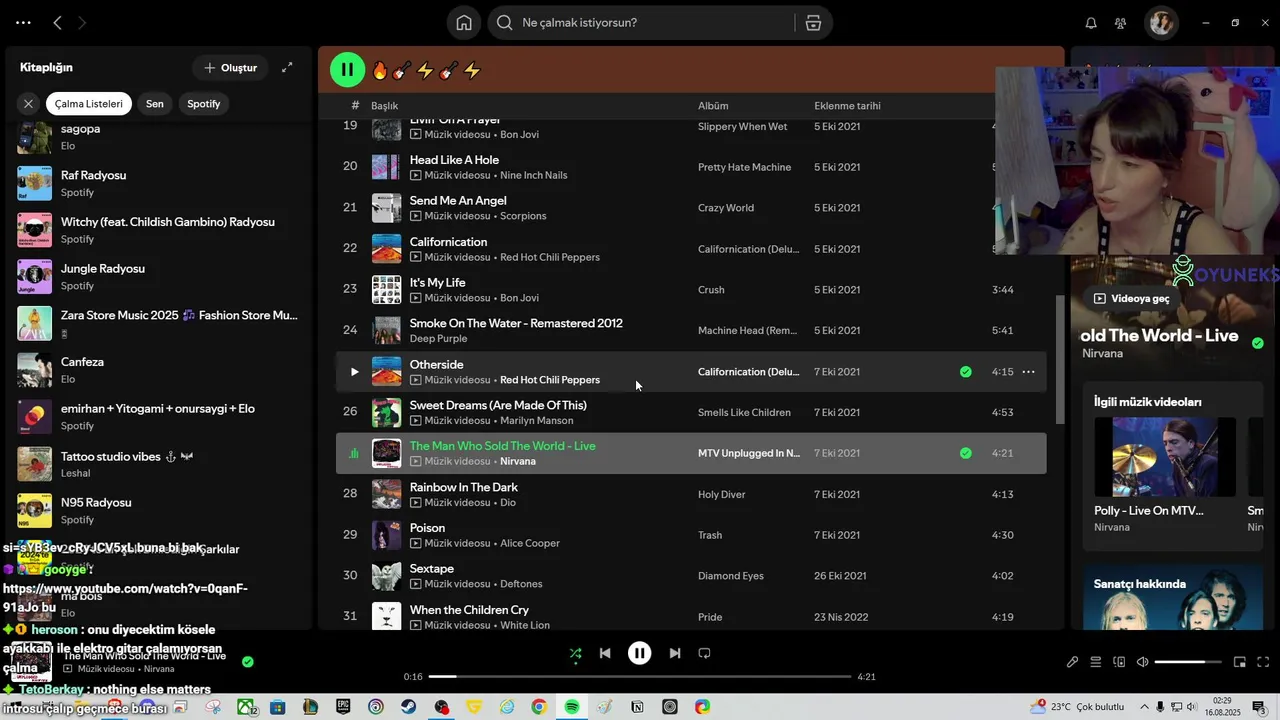Open Raf Radyosu playlist
The height and width of the screenshot is (720, 1280).
pyautogui.click(x=160, y=183)
